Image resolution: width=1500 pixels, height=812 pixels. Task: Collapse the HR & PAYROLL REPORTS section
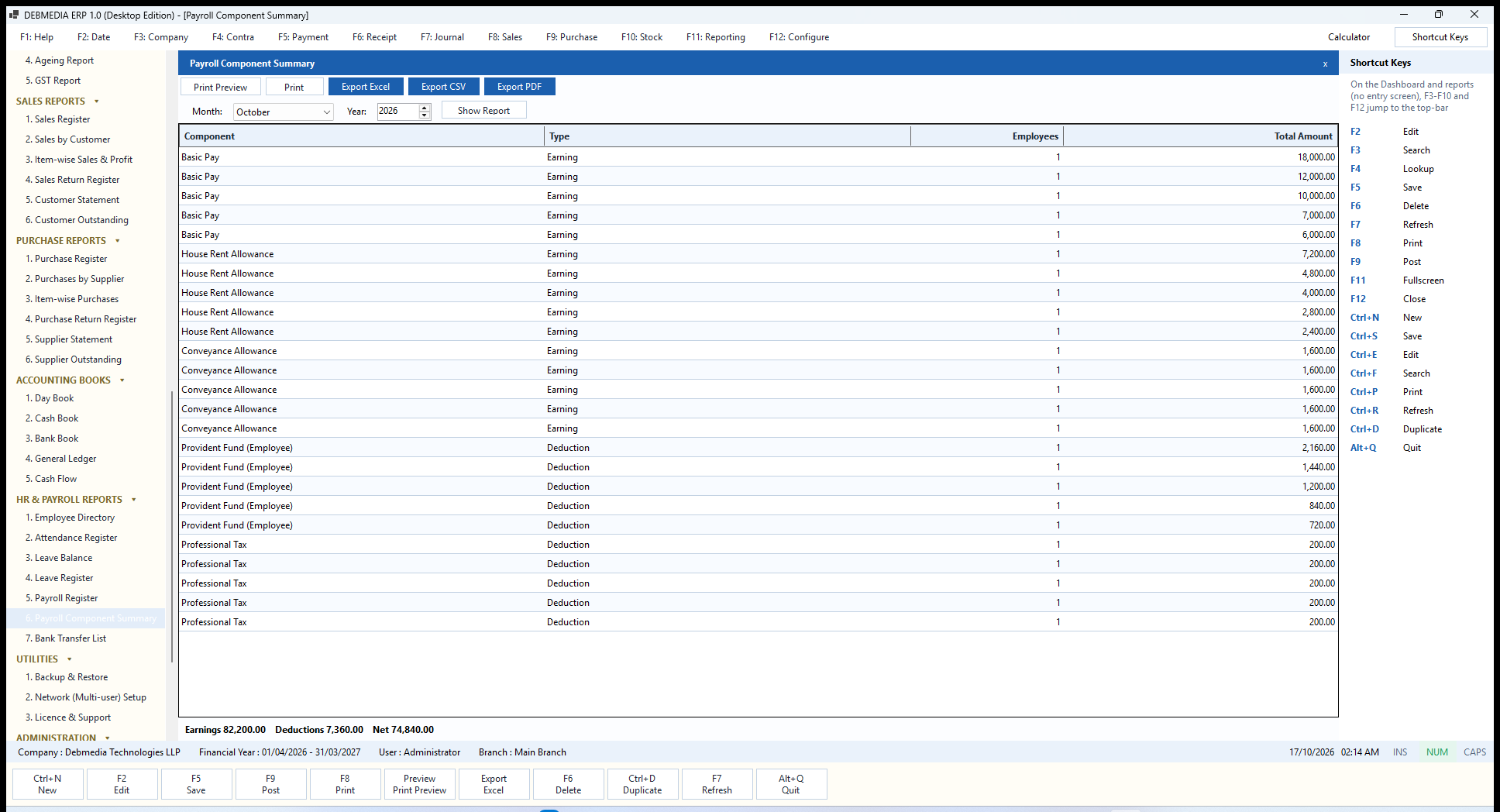[134, 500]
